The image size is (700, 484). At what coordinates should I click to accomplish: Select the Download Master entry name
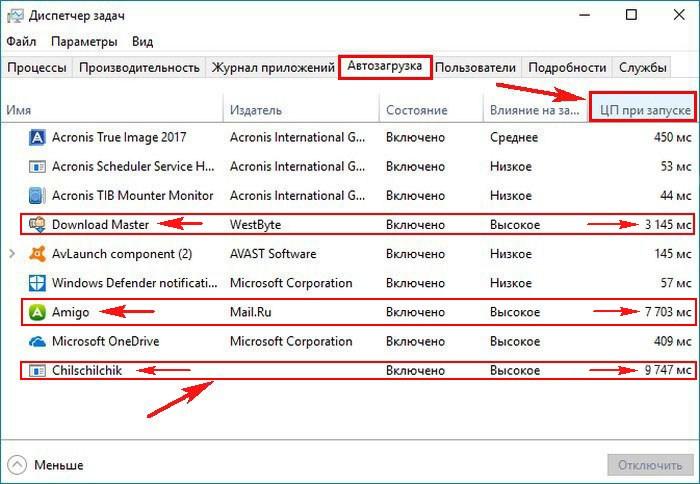(100, 225)
